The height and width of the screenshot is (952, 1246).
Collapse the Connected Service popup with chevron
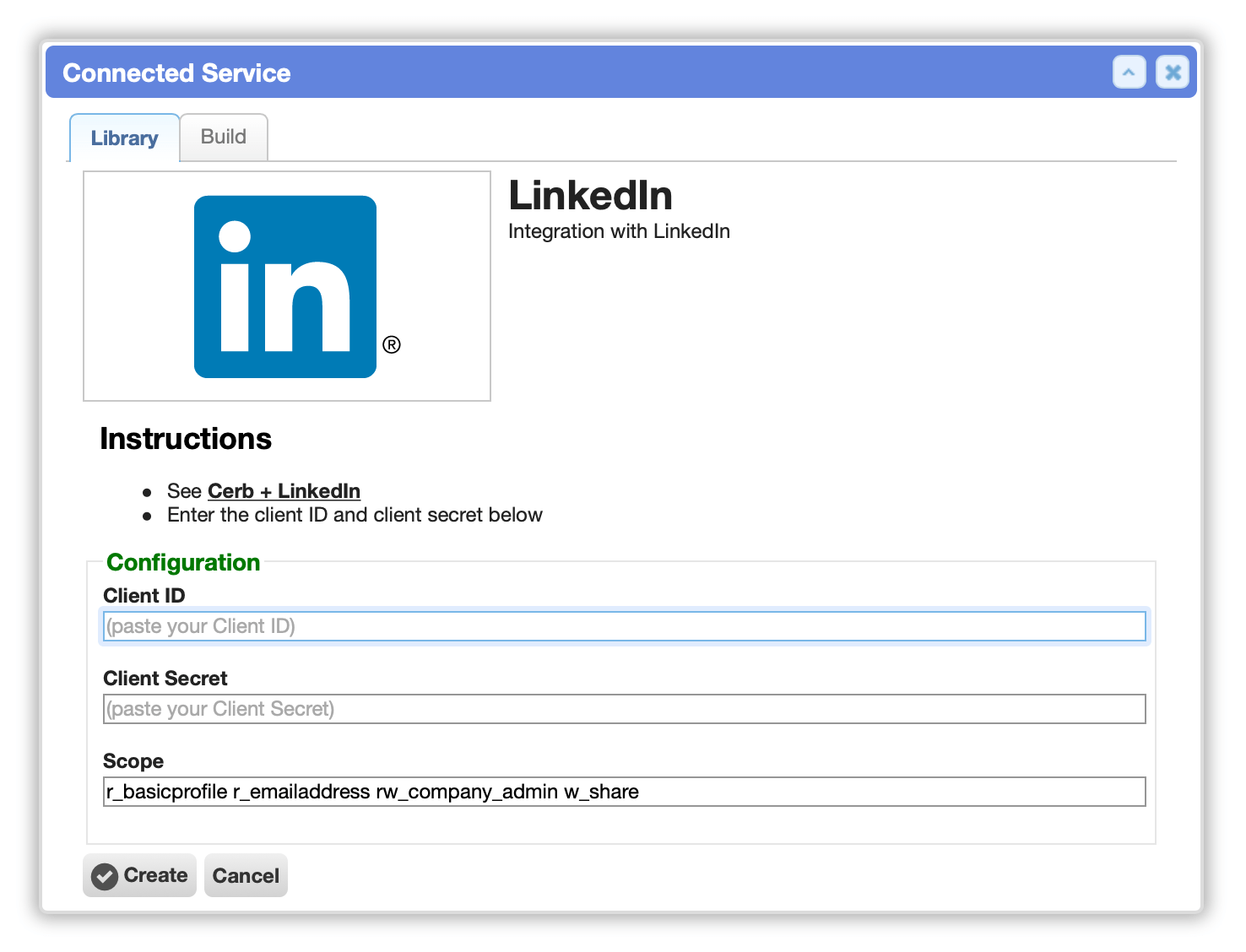tap(1129, 73)
